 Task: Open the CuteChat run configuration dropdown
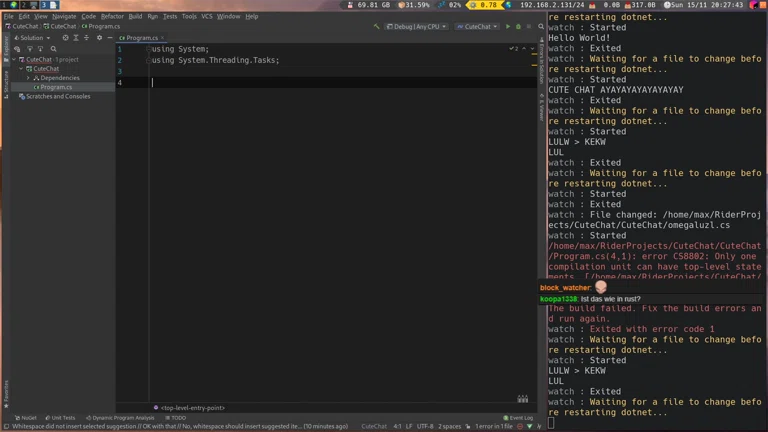tap(477, 26)
